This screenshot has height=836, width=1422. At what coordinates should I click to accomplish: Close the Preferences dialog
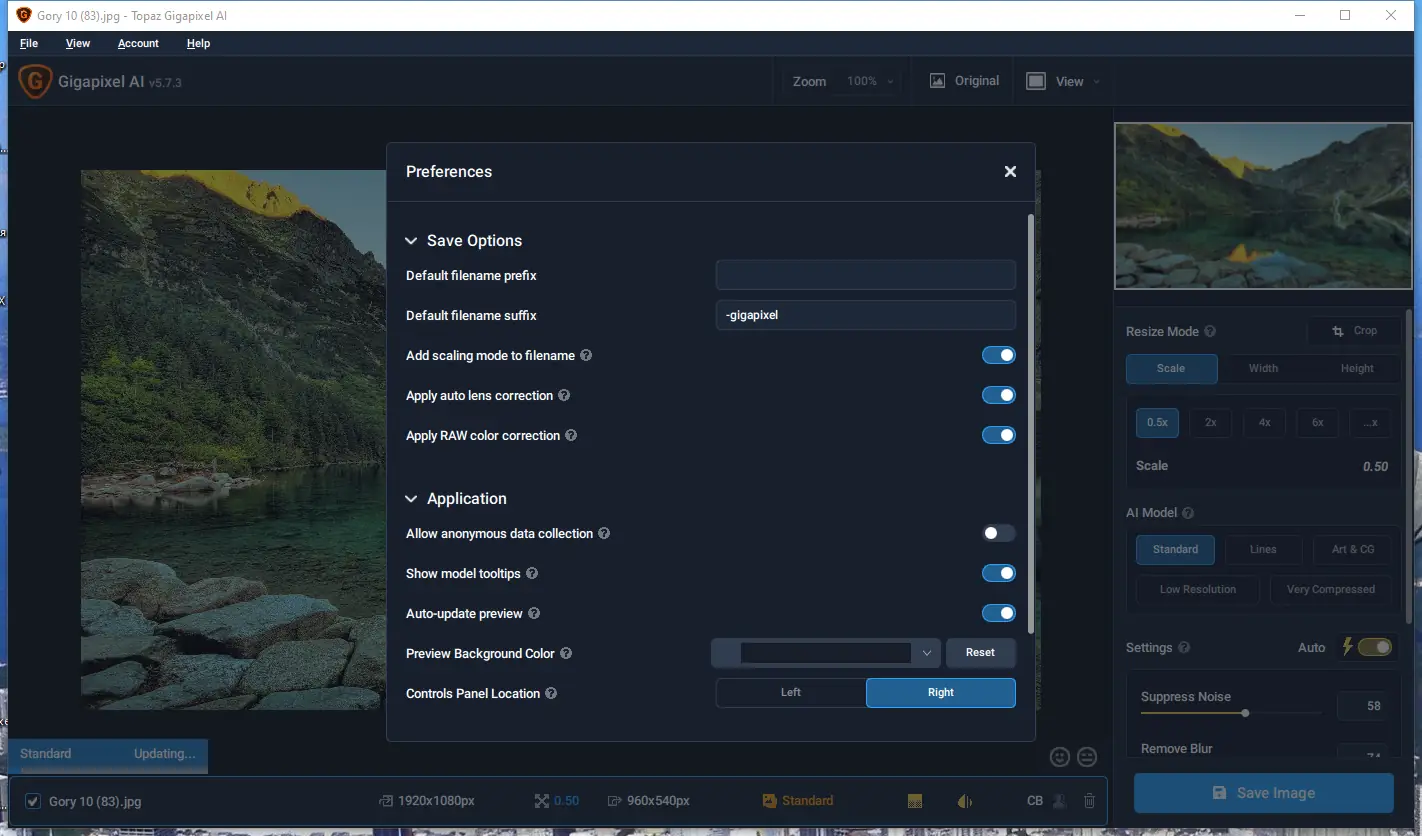click(1010, 172)
